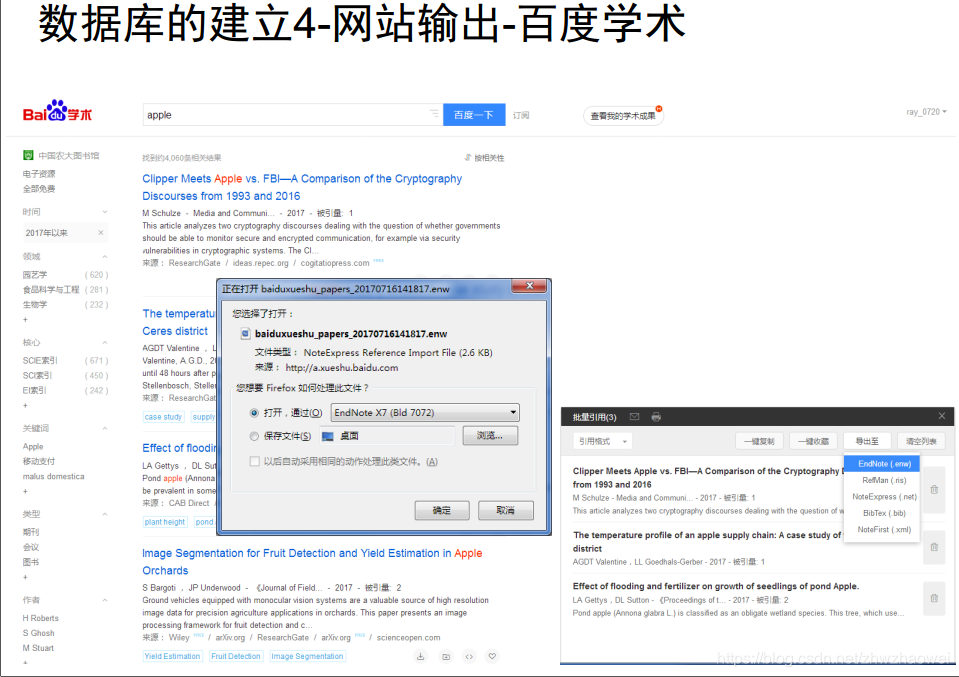Viewport: 959px width, 677px height.
Task: Click the 导出至 button
Action: pos(867,441)
